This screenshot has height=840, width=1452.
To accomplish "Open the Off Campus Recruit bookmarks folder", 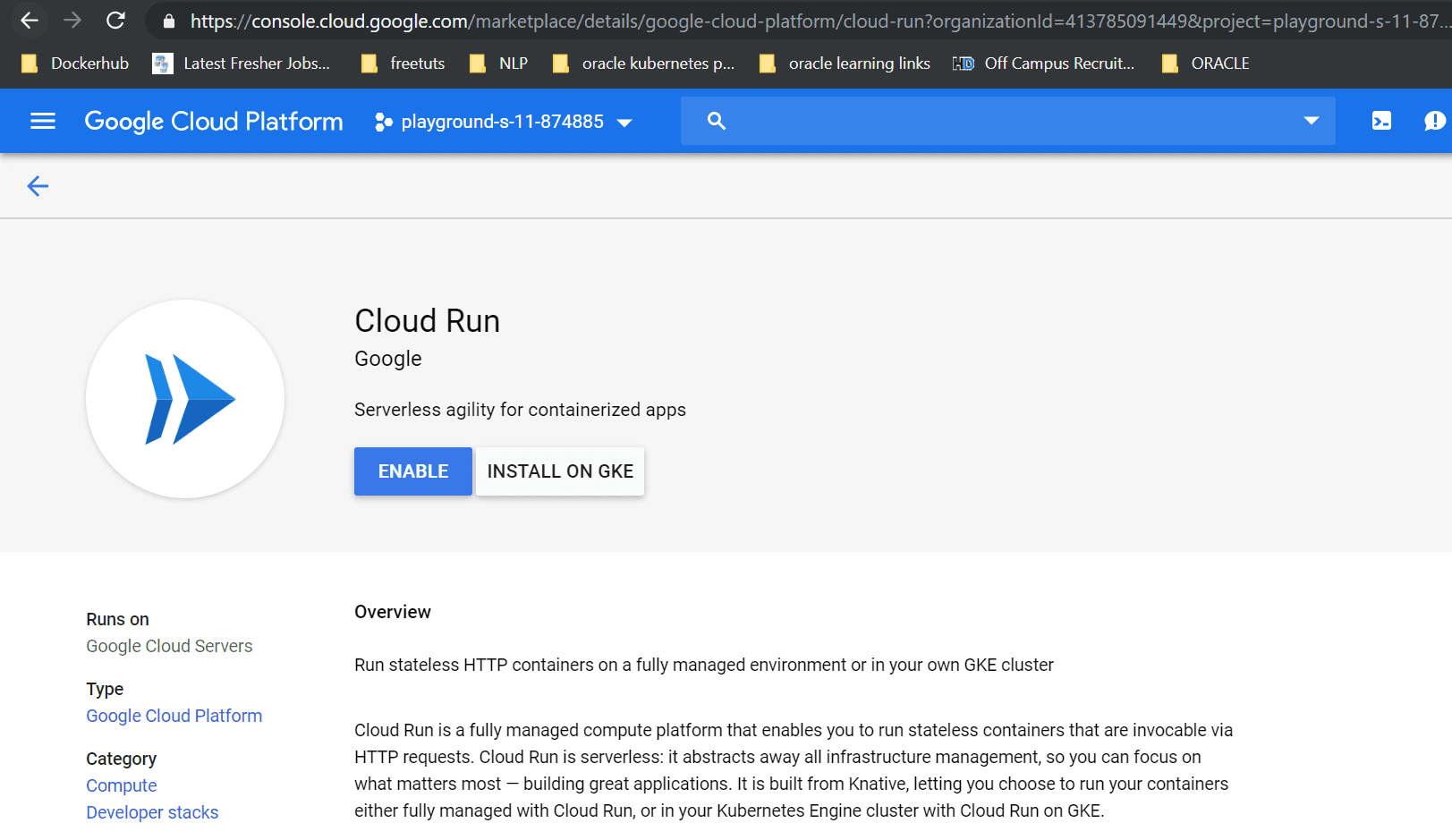I will coord(1043,63).
